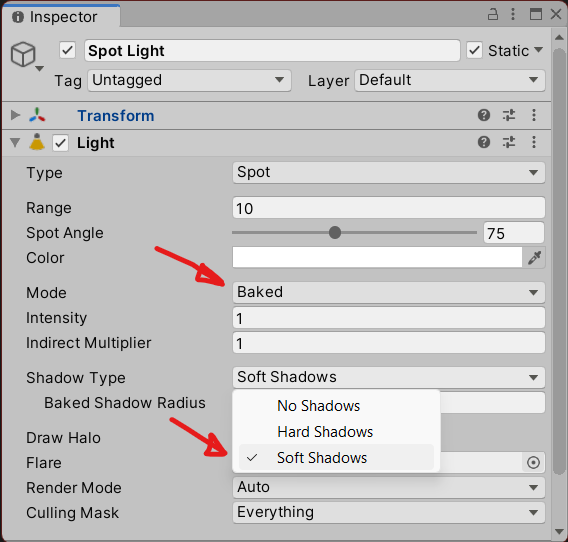Click the GameObject cube icon picker
The image size is (568, 542).
tap(24, 55)
